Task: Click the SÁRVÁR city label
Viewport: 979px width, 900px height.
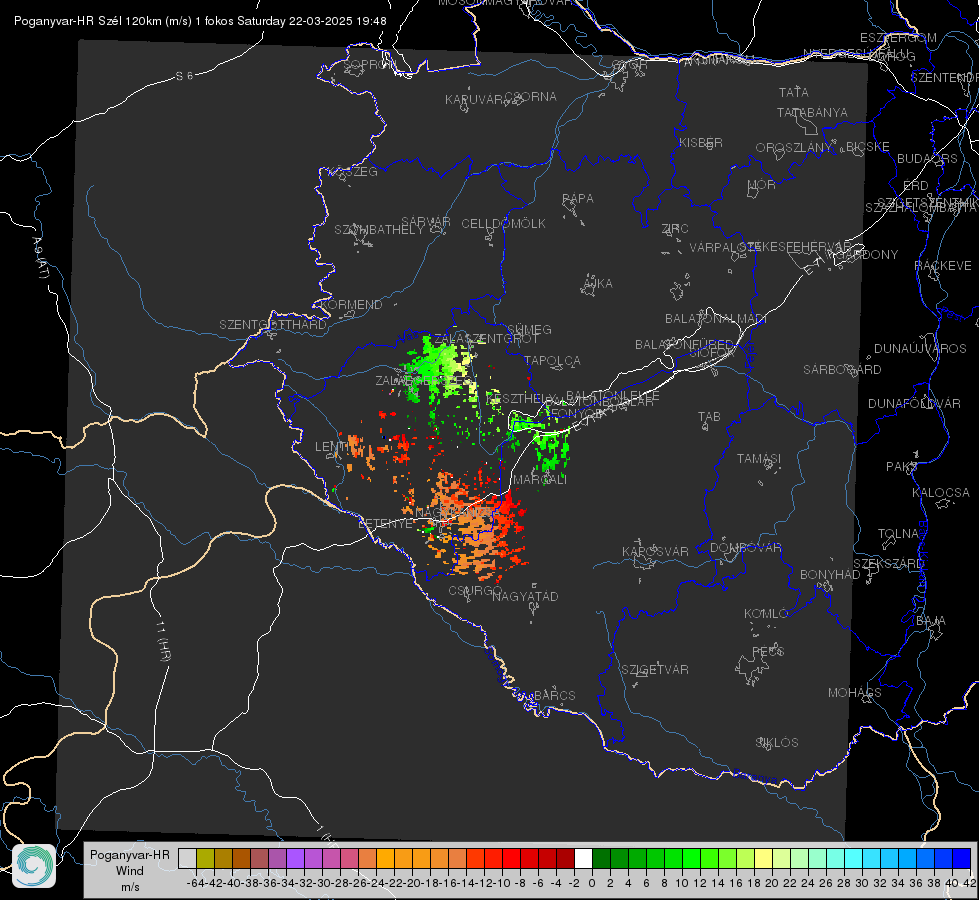Action: click(426, 222)
